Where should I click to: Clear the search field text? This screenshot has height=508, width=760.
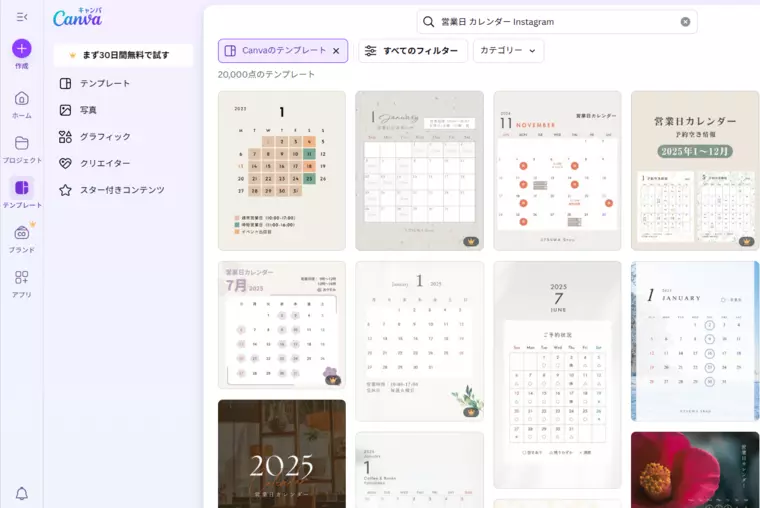685,22
